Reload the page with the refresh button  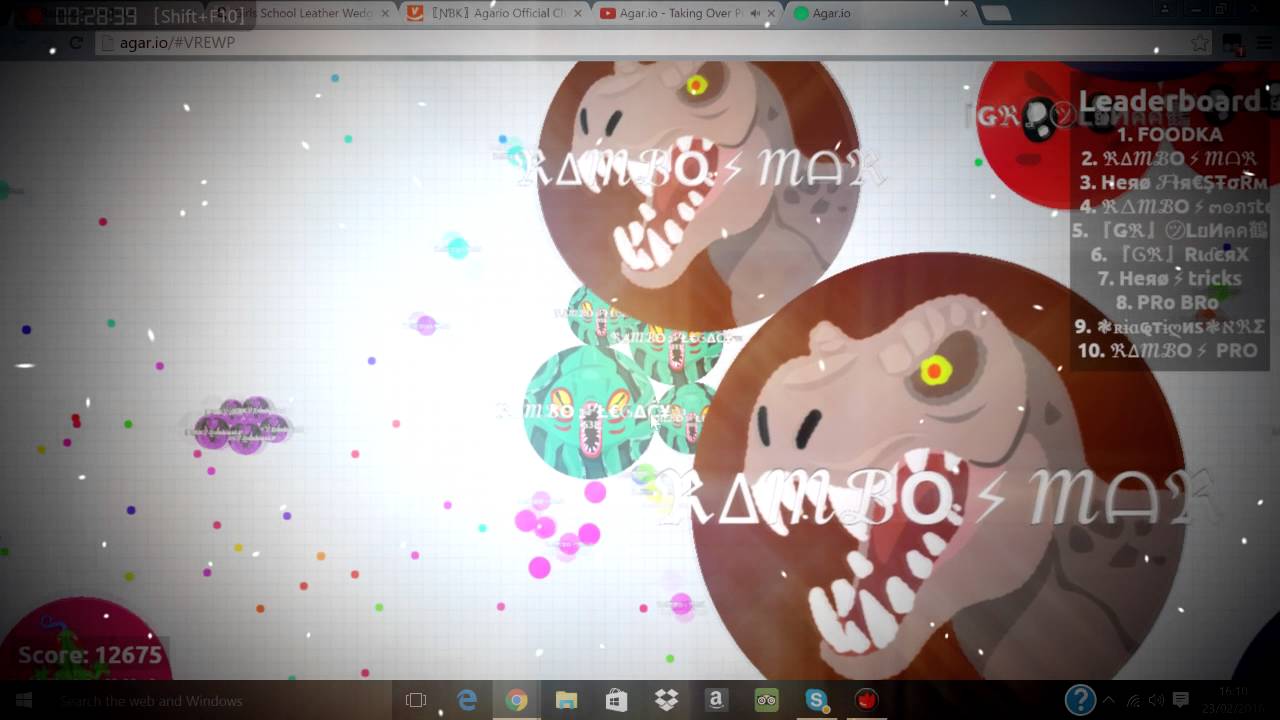point(76,43)
